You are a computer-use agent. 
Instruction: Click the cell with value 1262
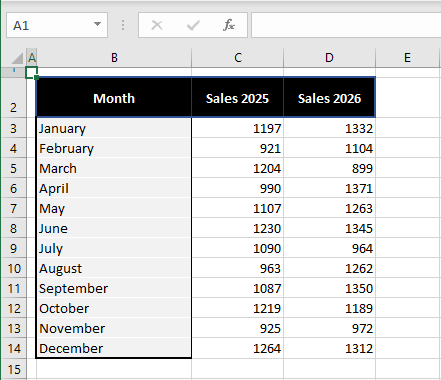[329, 268]
